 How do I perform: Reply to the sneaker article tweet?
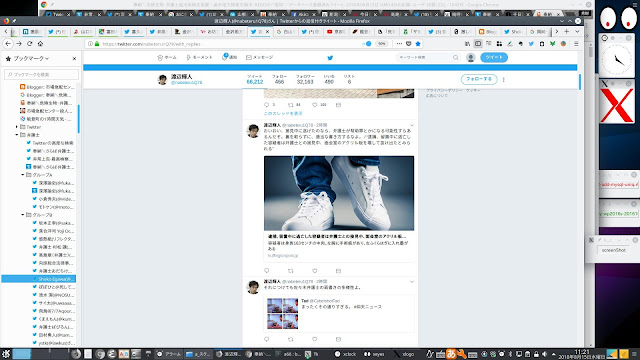pyautogui.click(x=267, y=271)
